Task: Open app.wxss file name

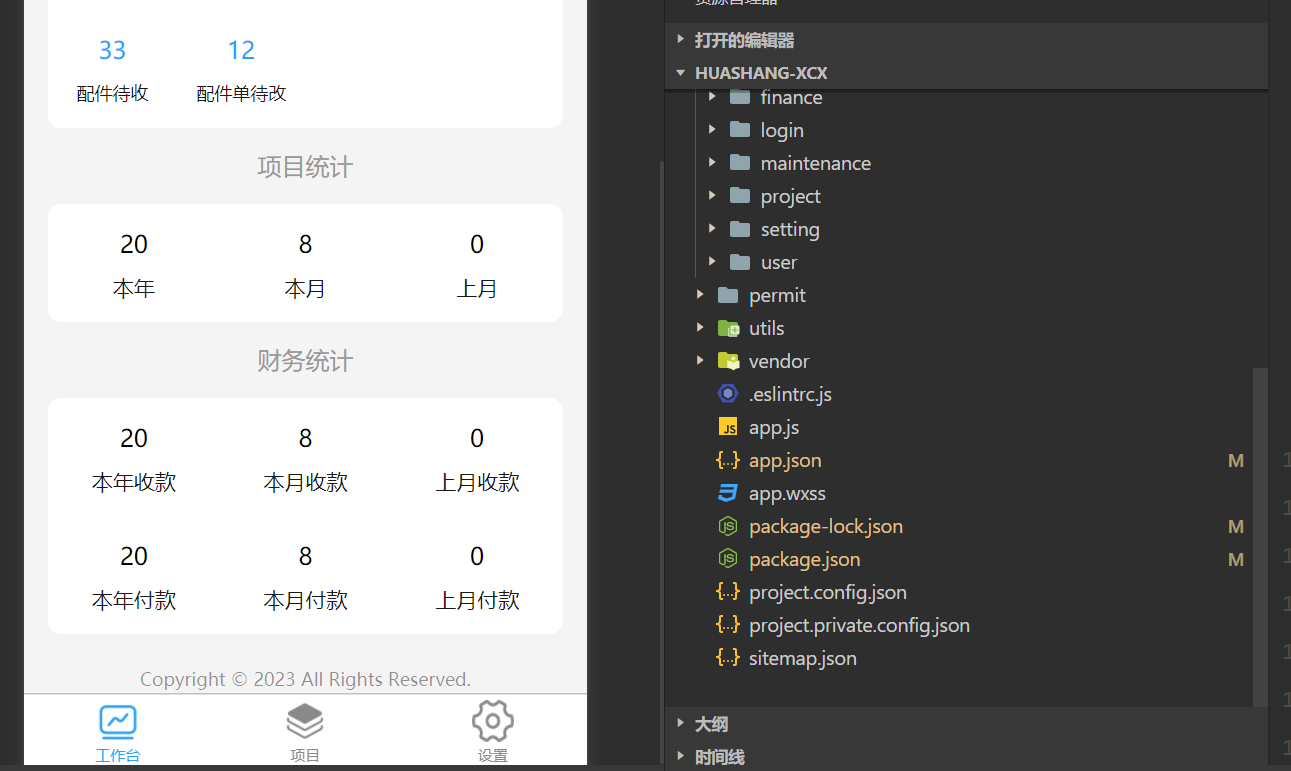Action: (787, 493)
